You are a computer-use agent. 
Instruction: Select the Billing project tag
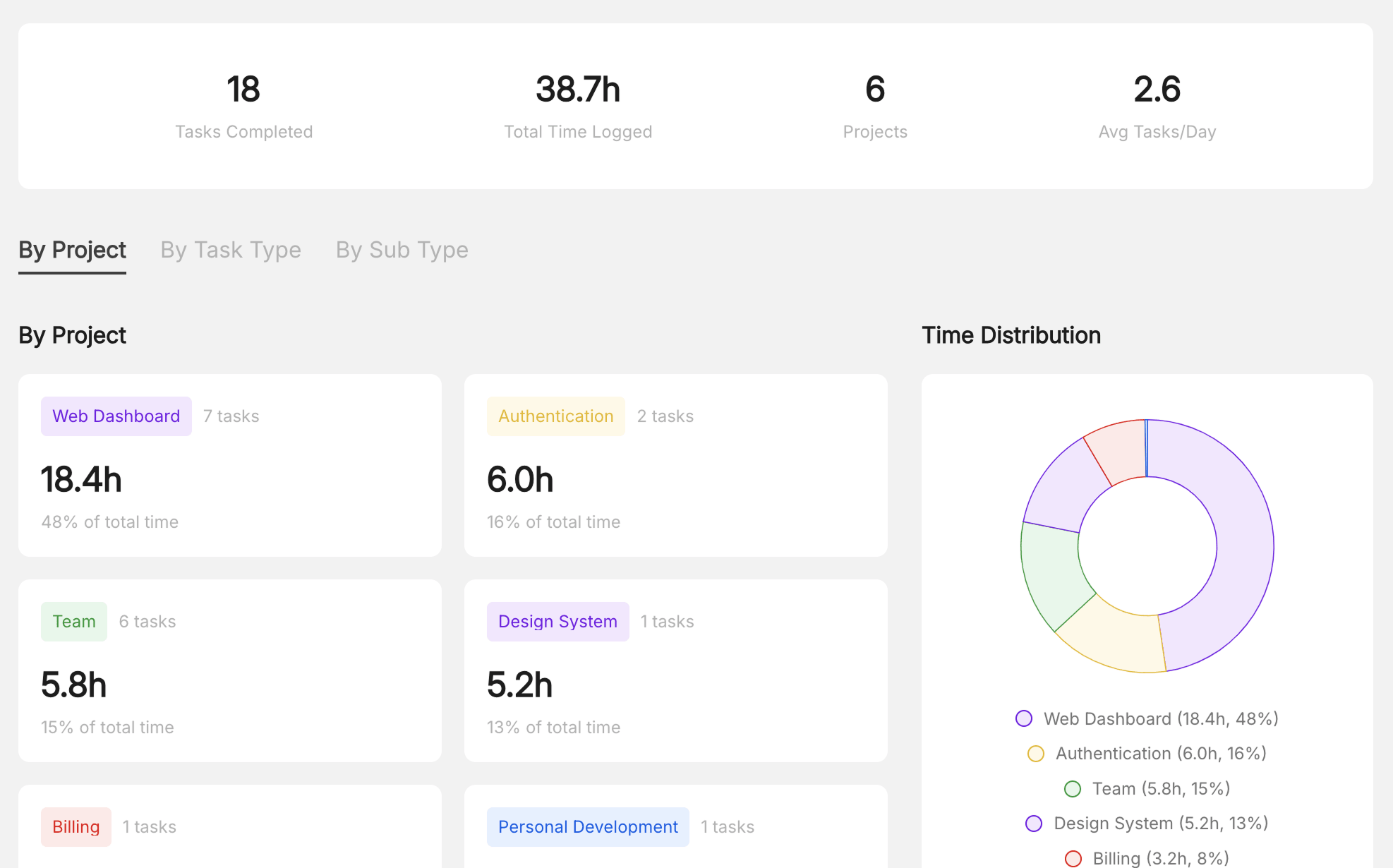tap(76, 826)
